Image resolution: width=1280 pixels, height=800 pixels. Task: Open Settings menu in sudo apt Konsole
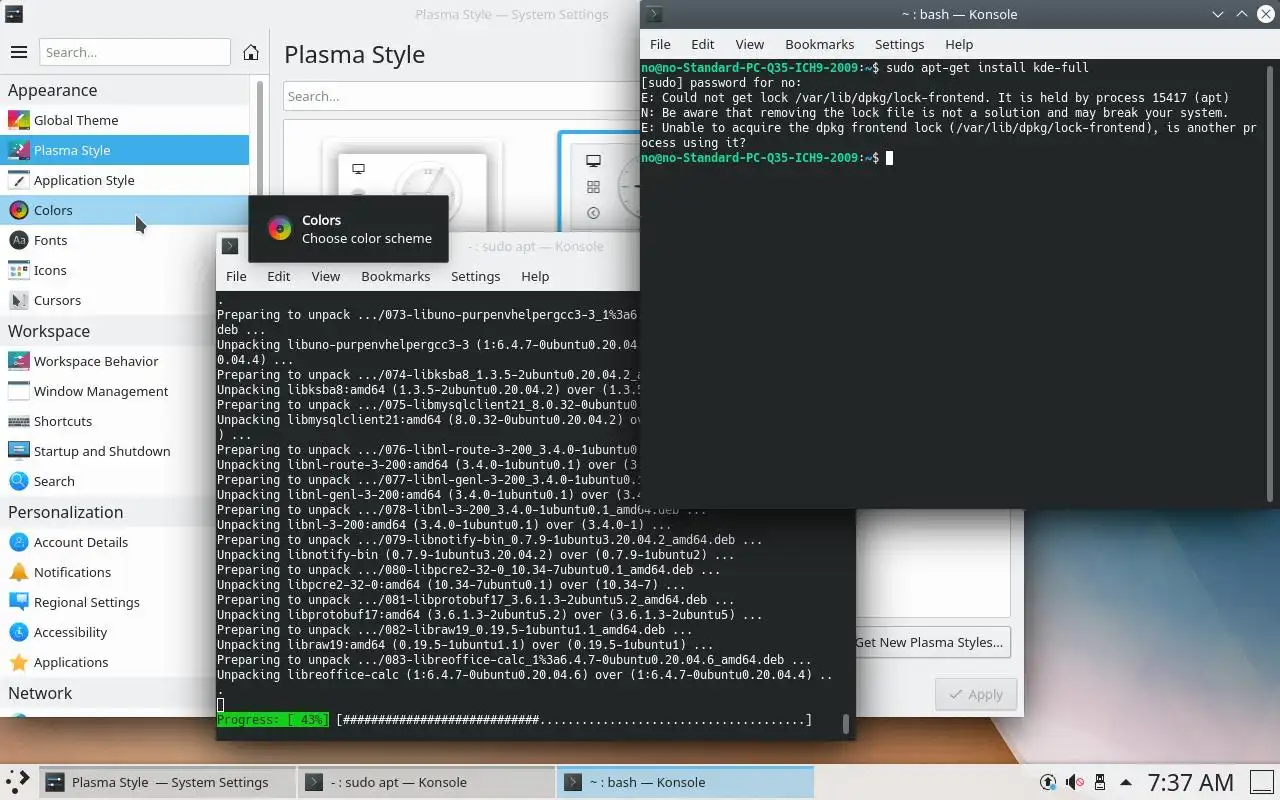tap(475, 276)
